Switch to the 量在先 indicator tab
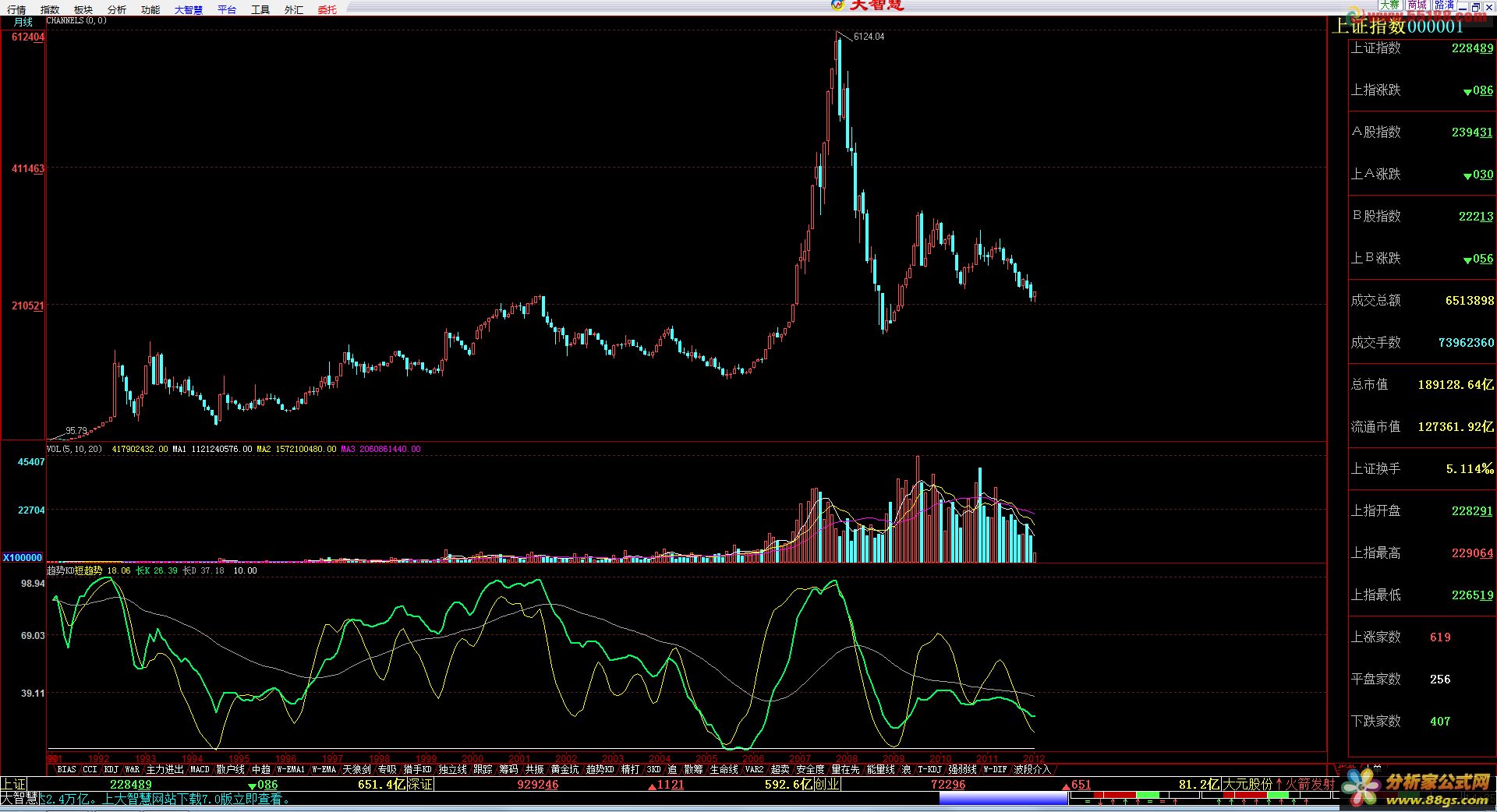The image size is (1497, 812). 845,769
